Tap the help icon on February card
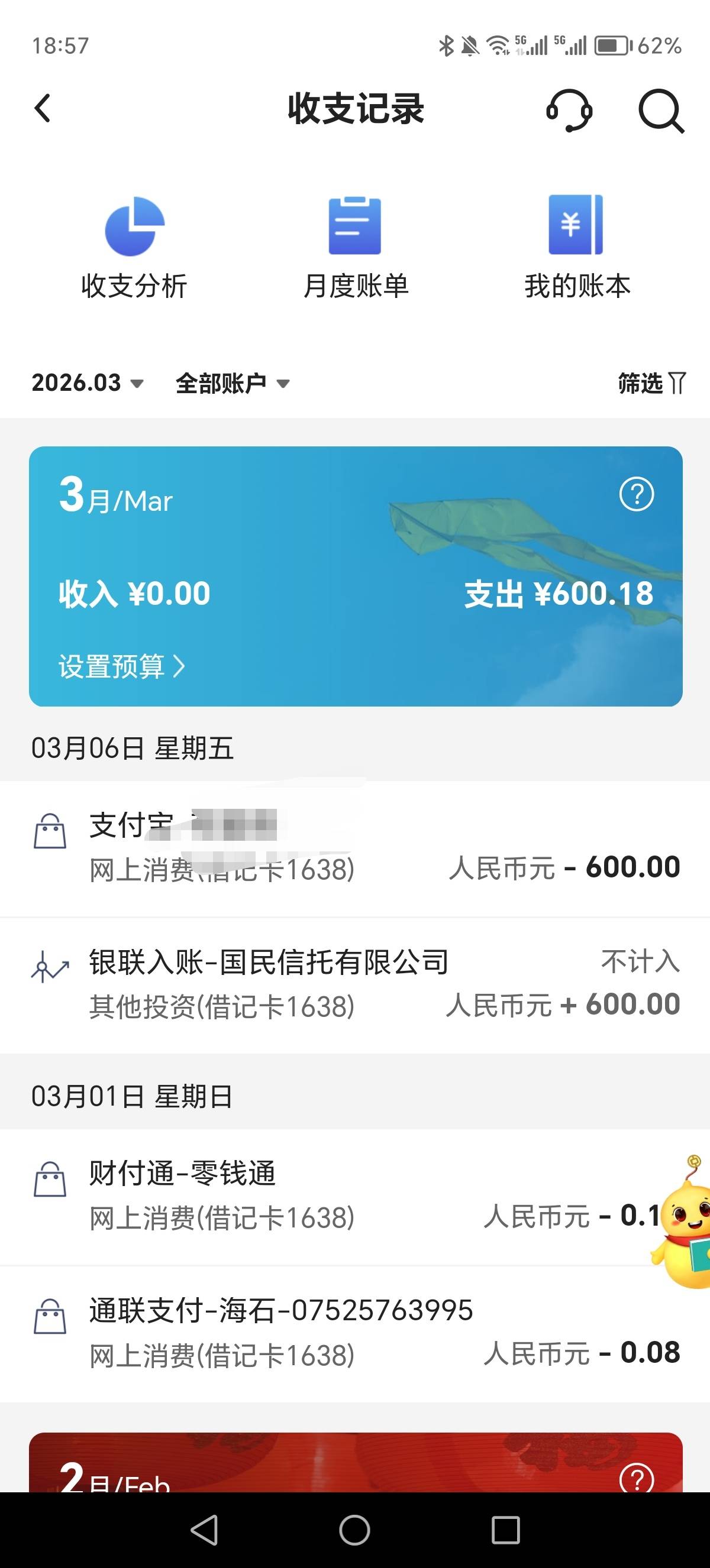Image resolution: width=710 pixels, height=1568 pixels. [x=636, y=1478]
